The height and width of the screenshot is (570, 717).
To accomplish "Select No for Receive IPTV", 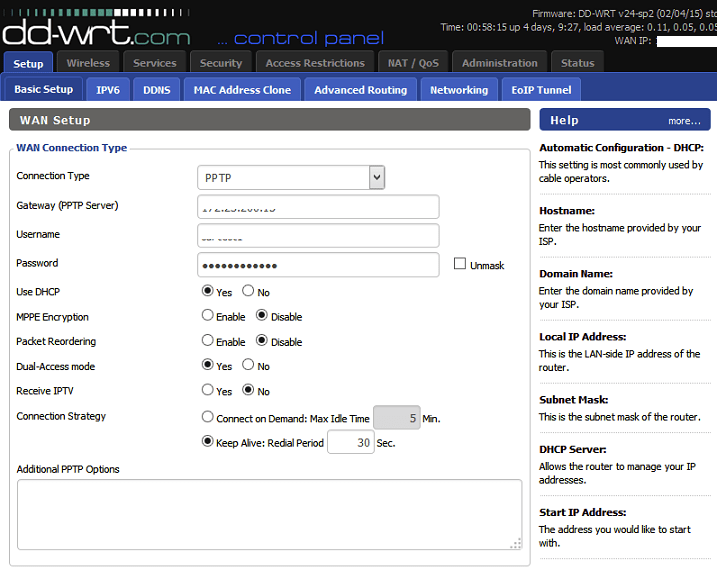I will (248, 390).
